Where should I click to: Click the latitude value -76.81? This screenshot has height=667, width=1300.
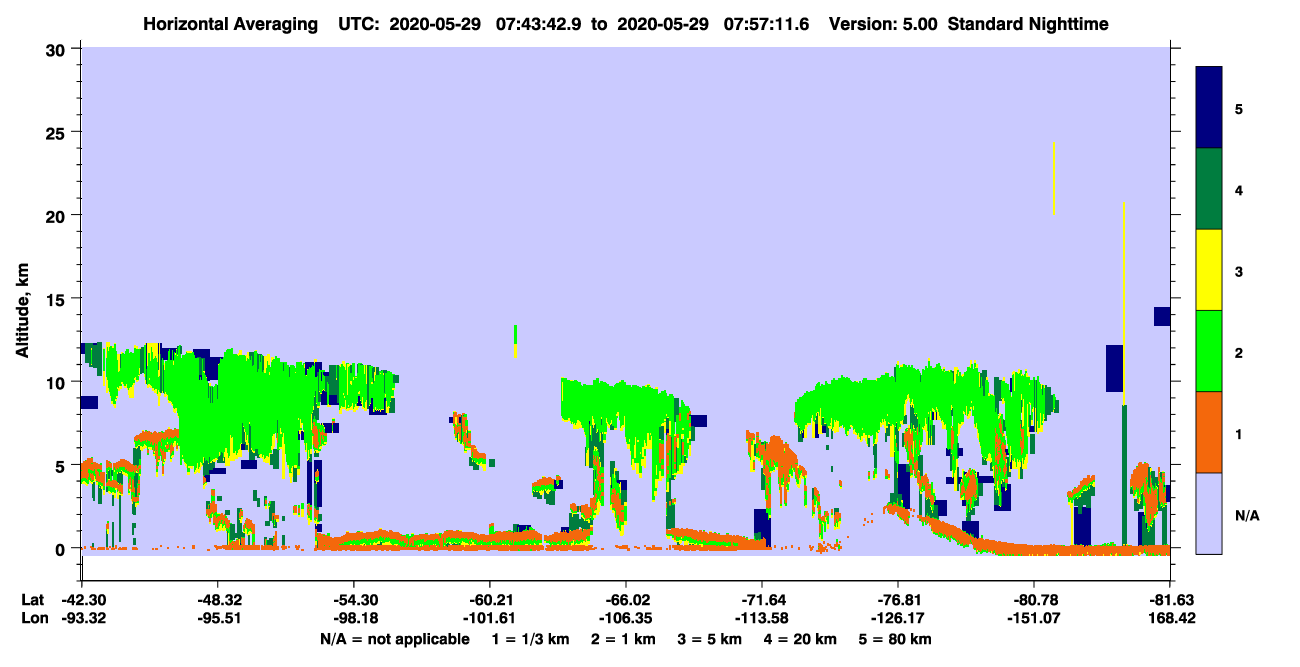pos(898,600)
